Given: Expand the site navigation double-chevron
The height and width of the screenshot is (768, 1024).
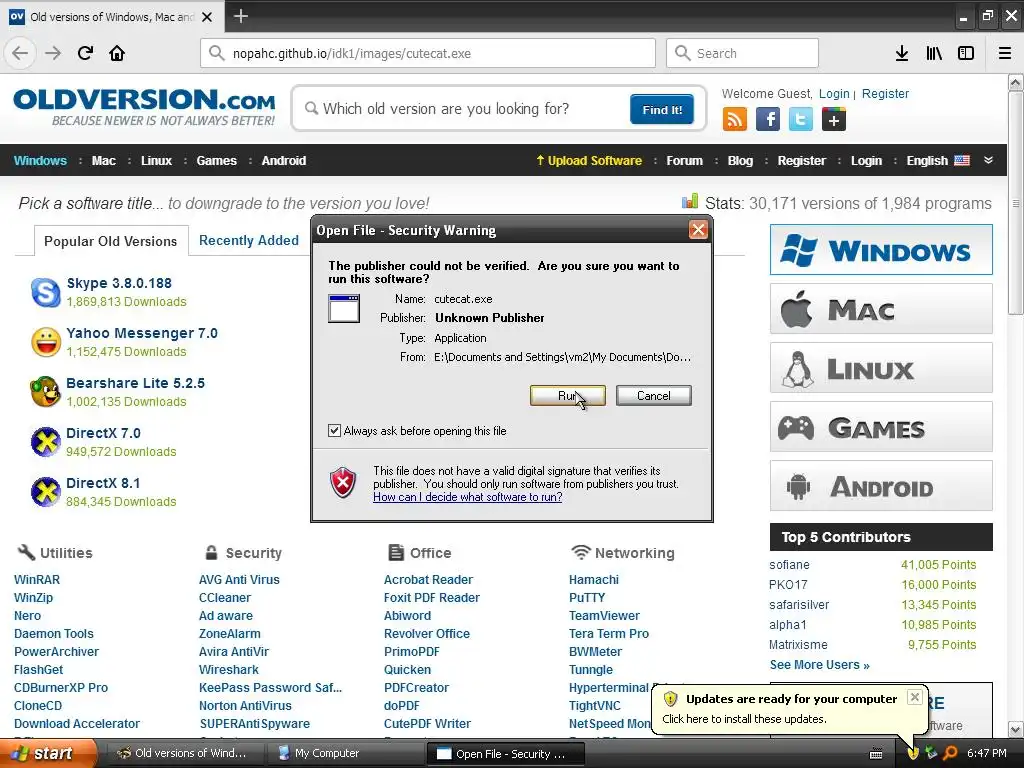Looking at the screenshot, I should (988, 161).
